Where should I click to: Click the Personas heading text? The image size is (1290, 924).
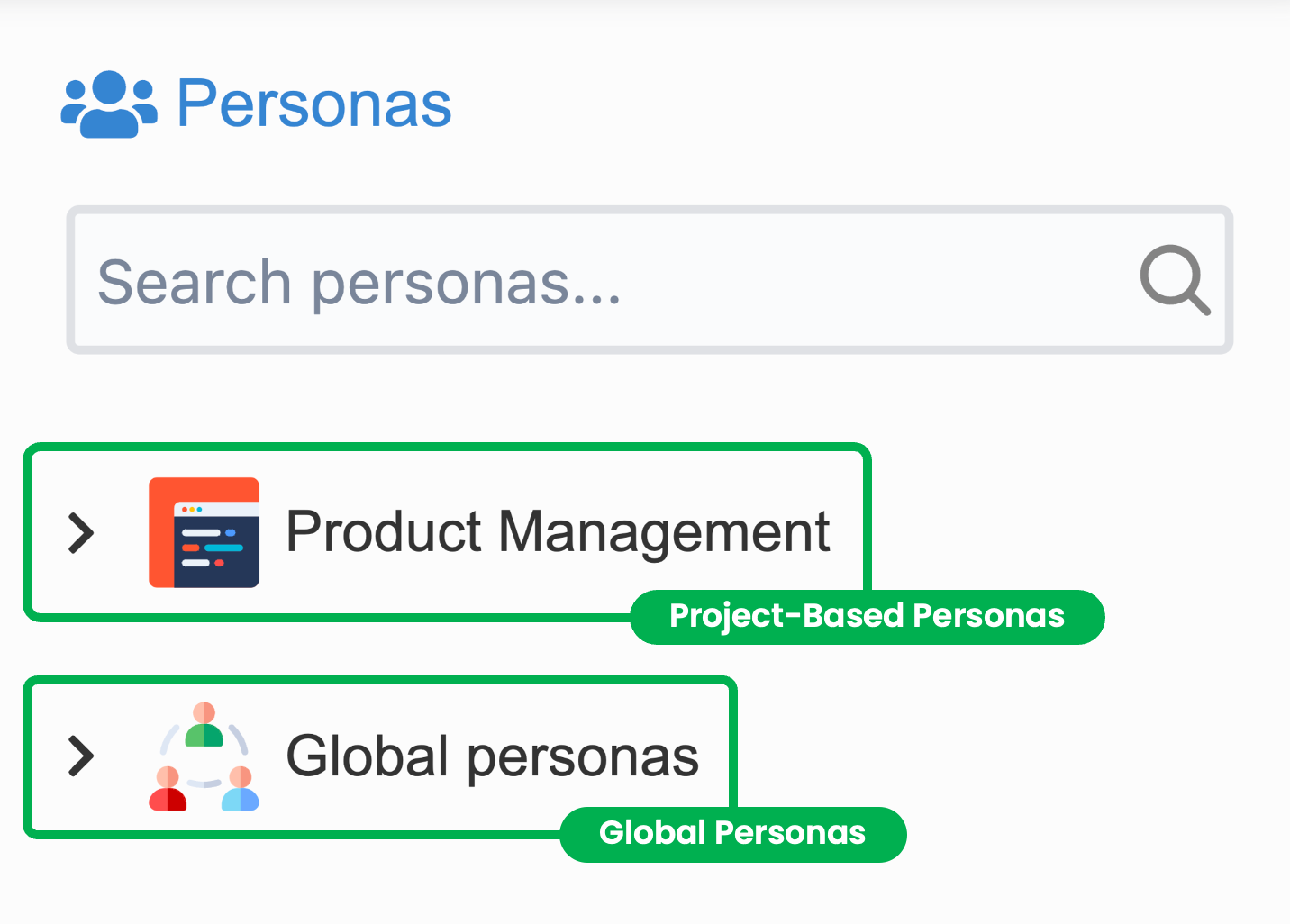tap(314, 104)
